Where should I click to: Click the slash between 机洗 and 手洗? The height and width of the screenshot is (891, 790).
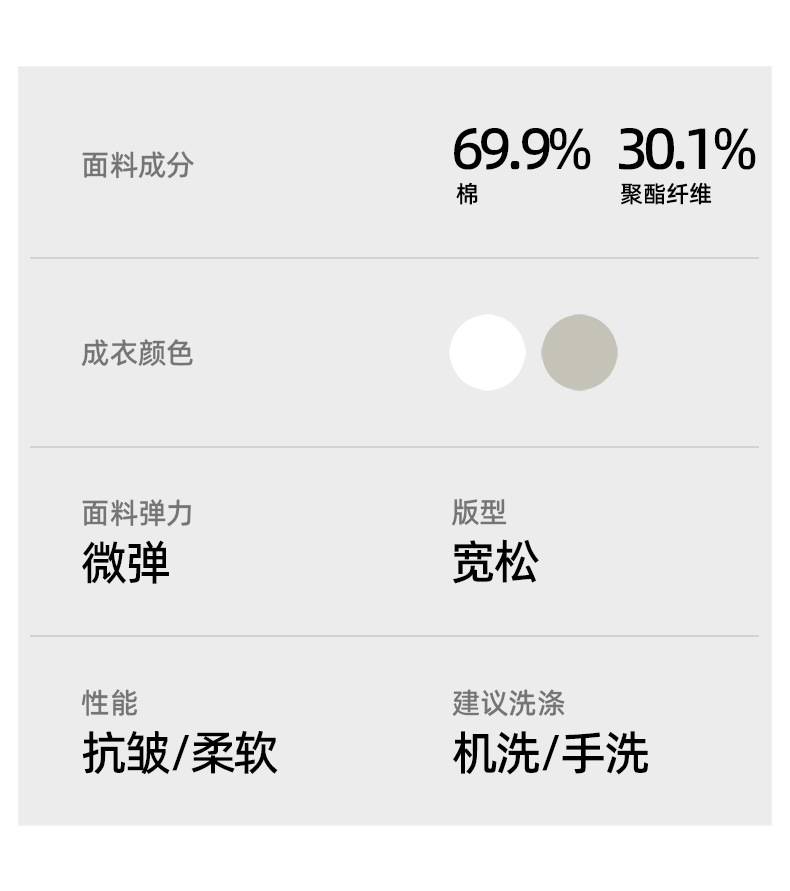[550, 755]
